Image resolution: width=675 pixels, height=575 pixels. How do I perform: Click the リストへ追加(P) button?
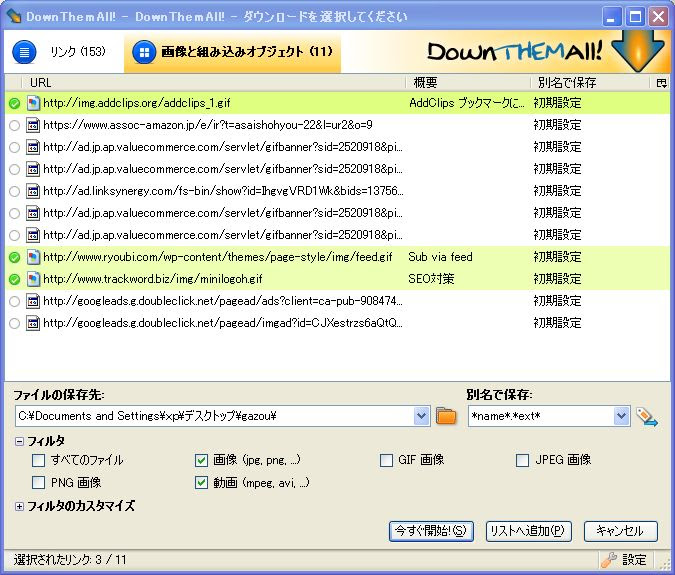click(x=528, y=531)
